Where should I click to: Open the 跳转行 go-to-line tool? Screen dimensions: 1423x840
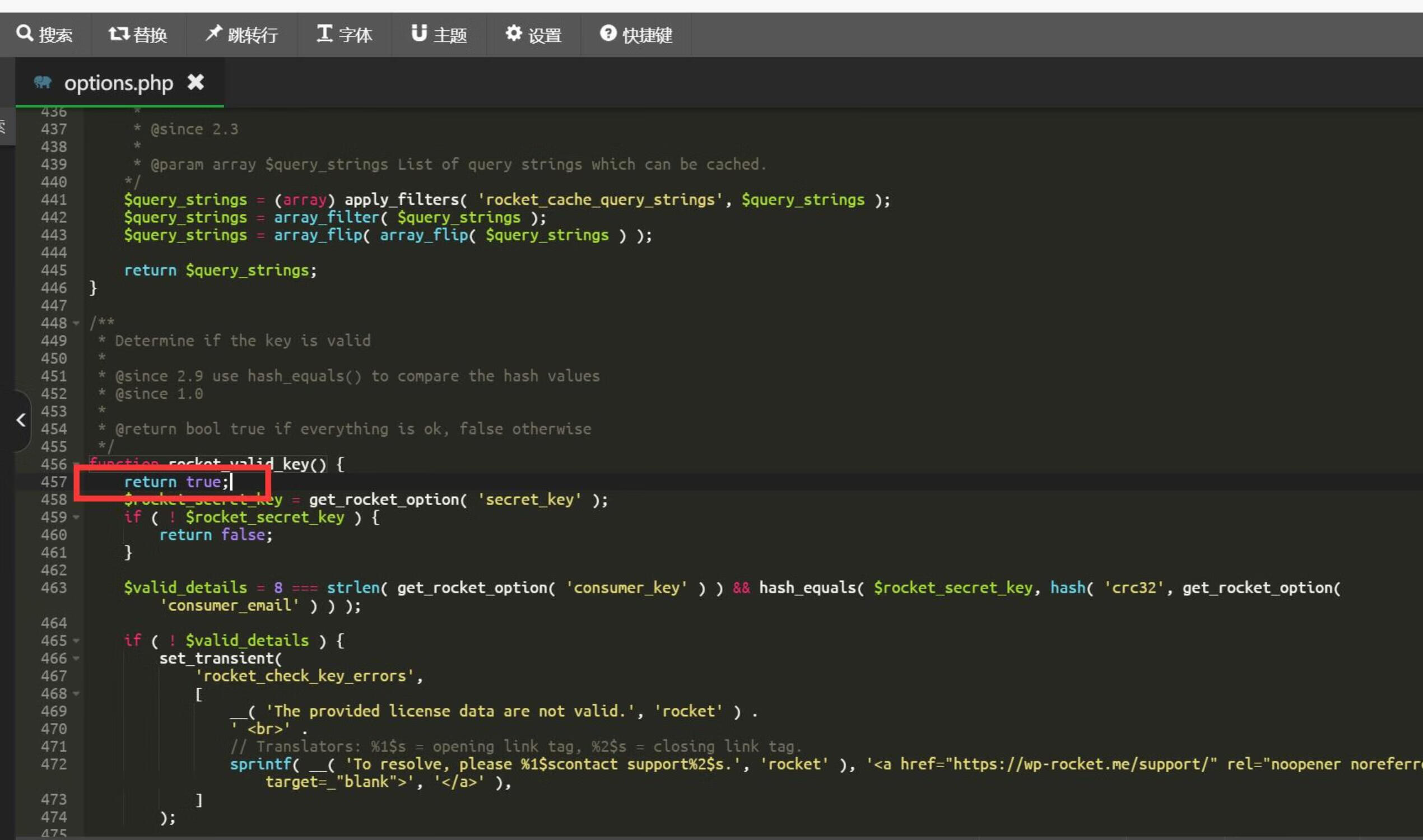point(241,35)
